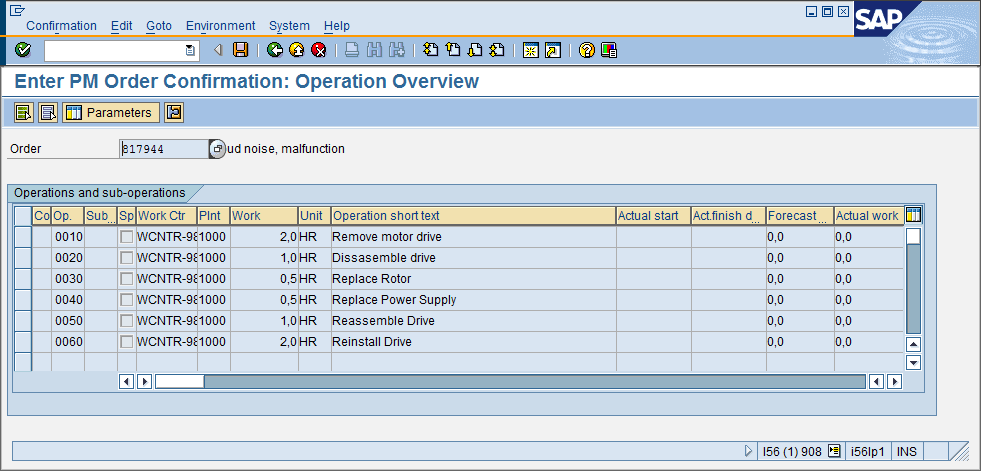Image resolution: width=981 pixels, height=471 pixels.
Task: Click the green Back arrow icon
Action: click(x=275, y=50)
